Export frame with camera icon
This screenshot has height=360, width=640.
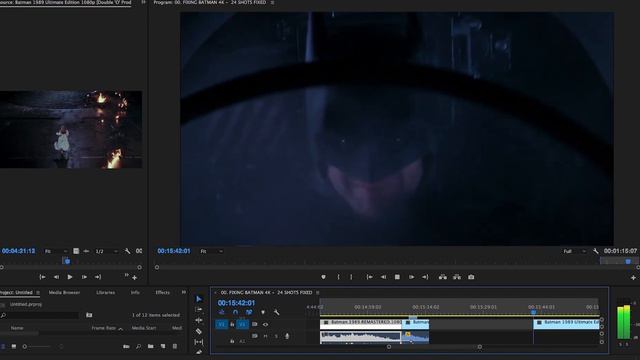click(471, 277)
